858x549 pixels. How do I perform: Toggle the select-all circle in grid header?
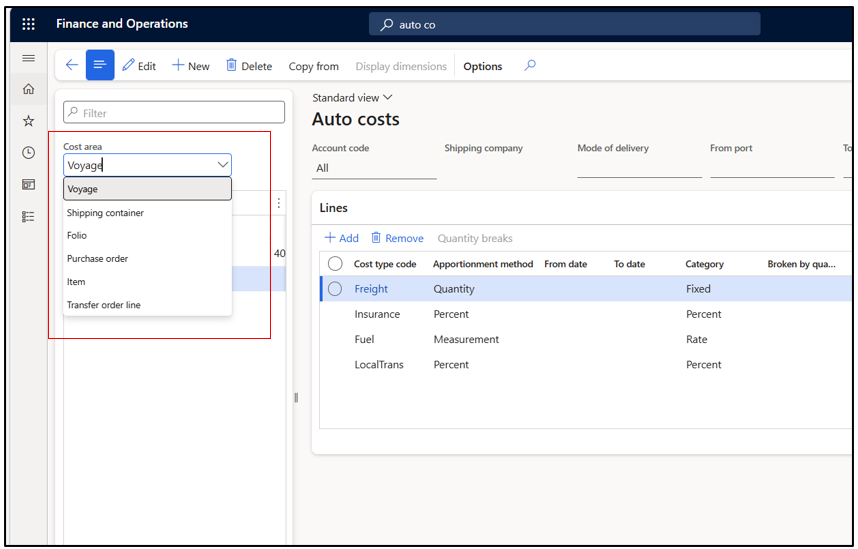pyautogui.click(x=335, y=264)
